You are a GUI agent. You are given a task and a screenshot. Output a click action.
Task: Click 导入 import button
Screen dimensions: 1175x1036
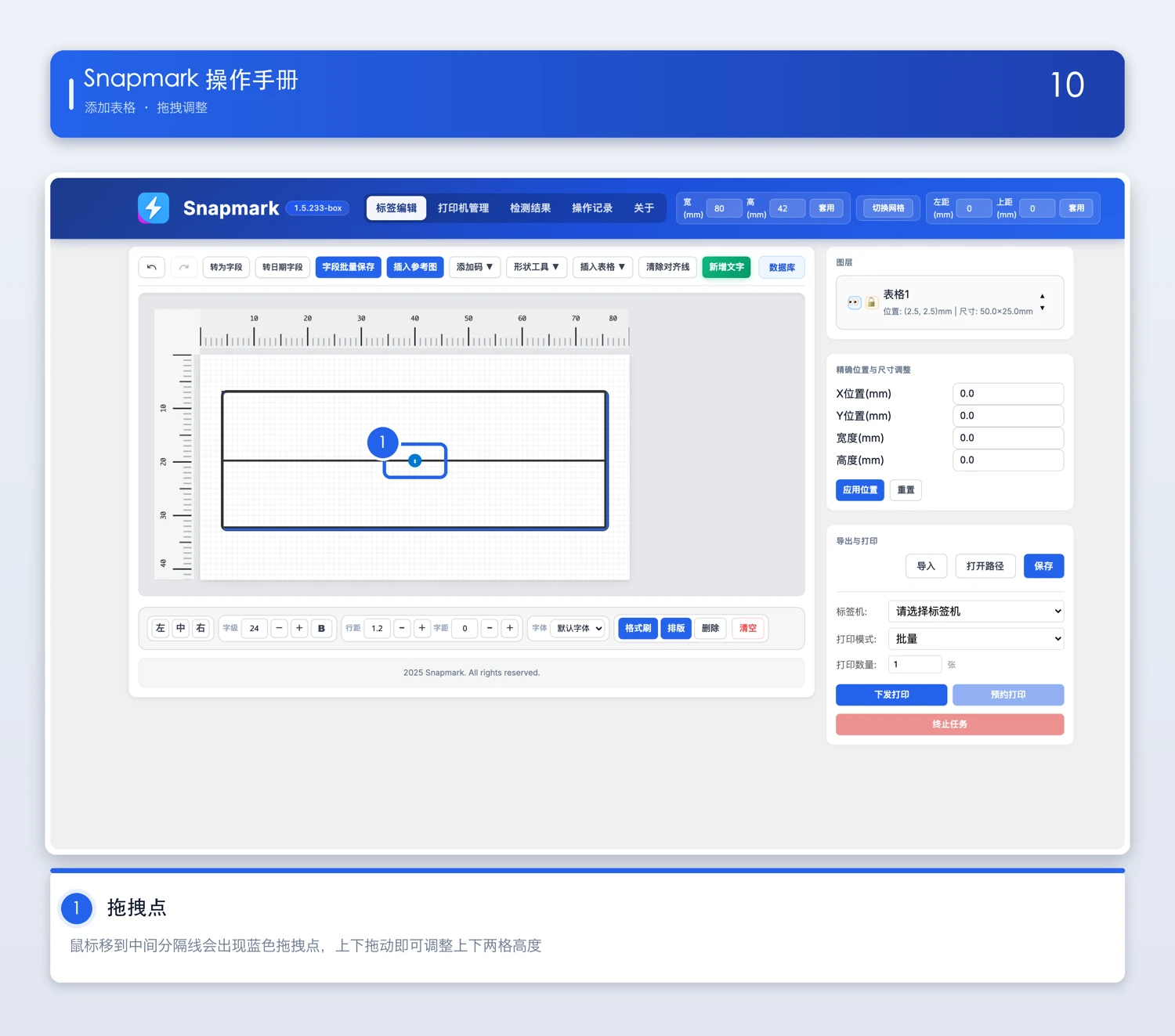[x=926, y=566]
